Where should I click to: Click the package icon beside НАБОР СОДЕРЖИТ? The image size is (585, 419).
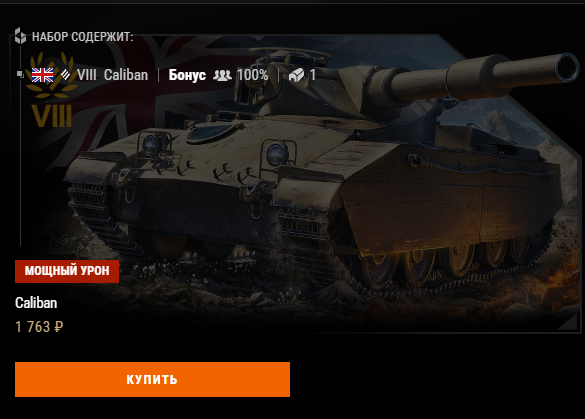pyautogui.click(x=20, y=36)
